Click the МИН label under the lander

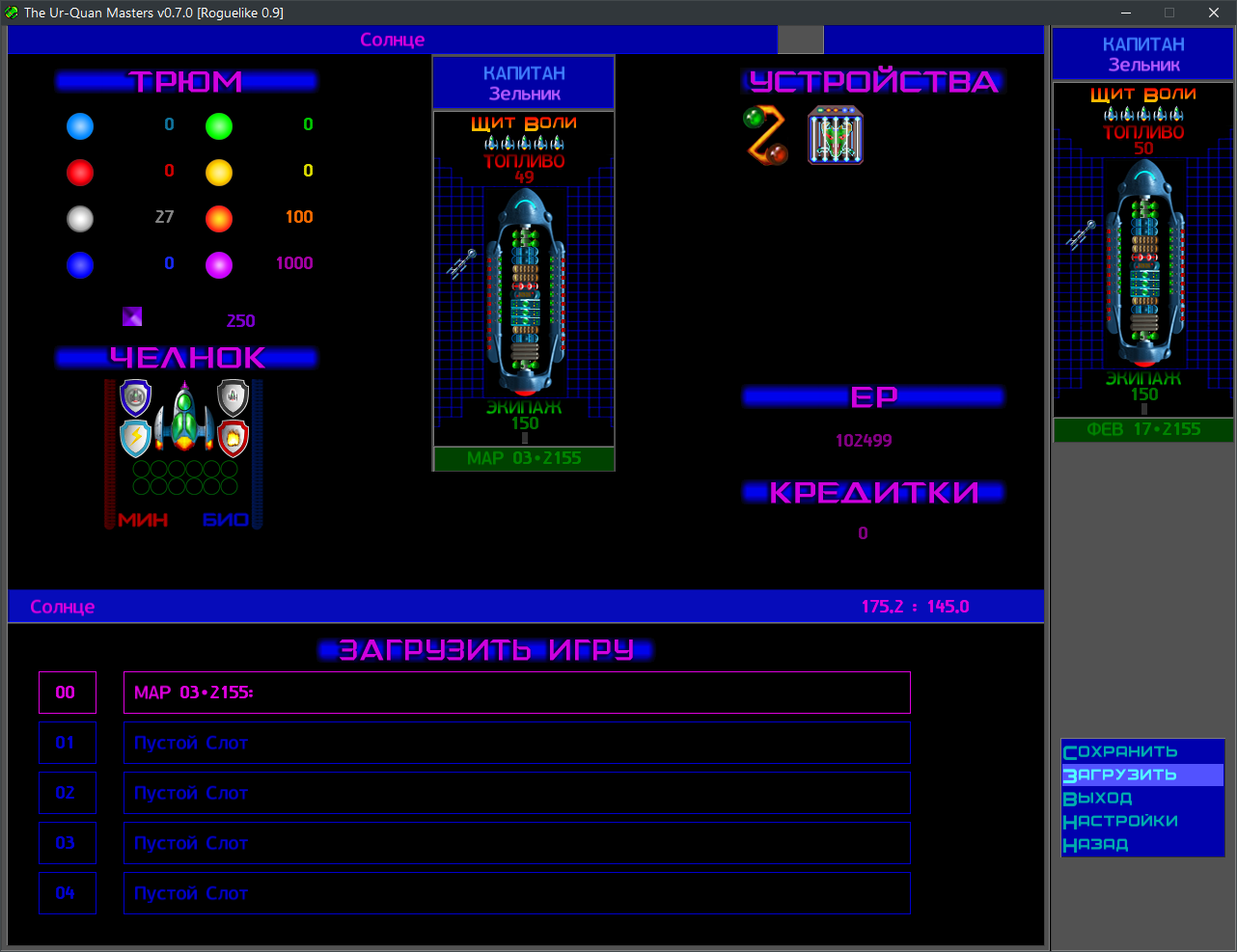(x=143, y=520)
